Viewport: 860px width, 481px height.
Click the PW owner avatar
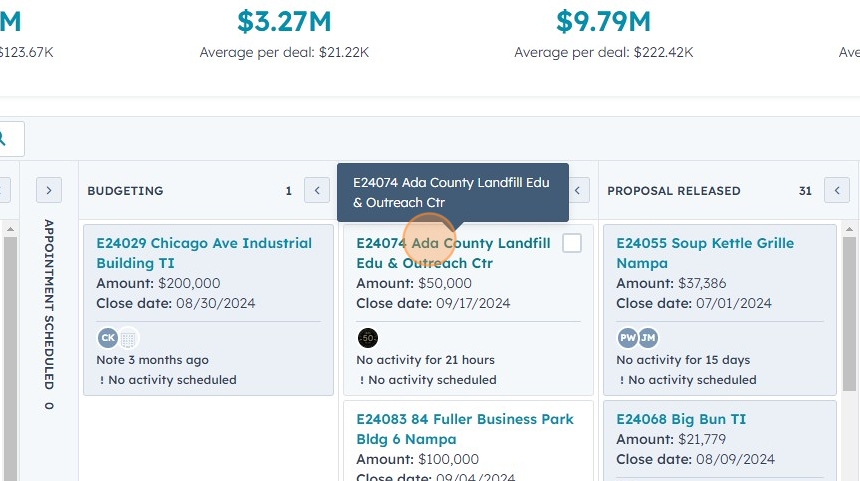coord(628,338)
